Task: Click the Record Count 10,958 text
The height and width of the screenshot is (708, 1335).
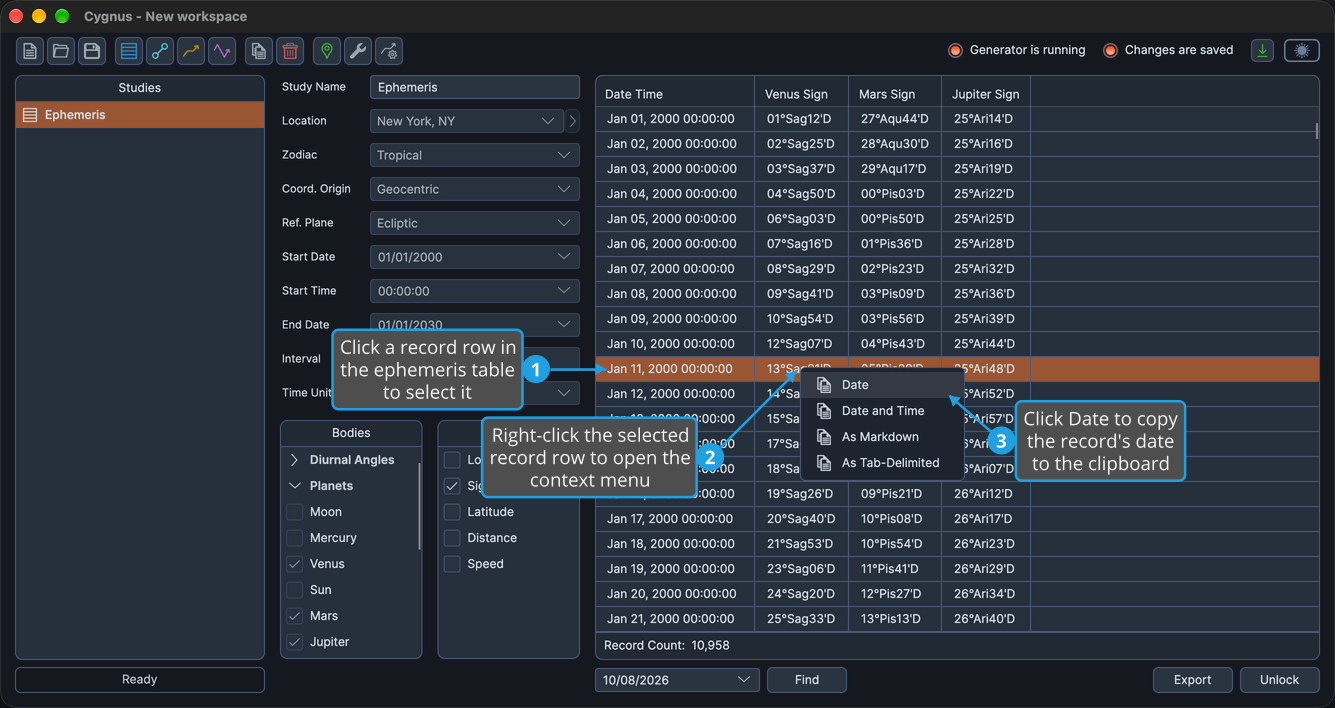Action: coord(667,646)
